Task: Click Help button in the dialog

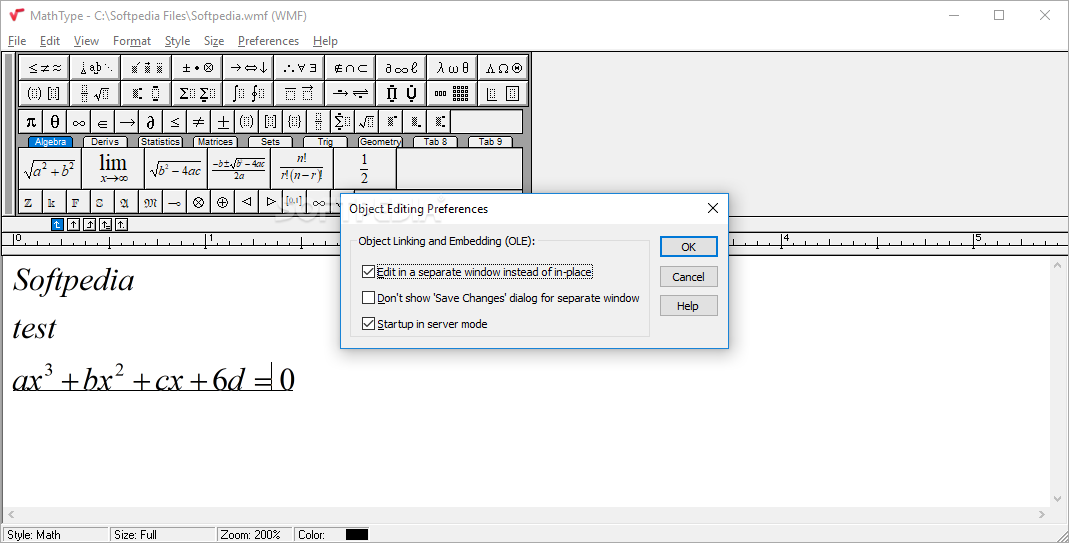Action: 689,306
